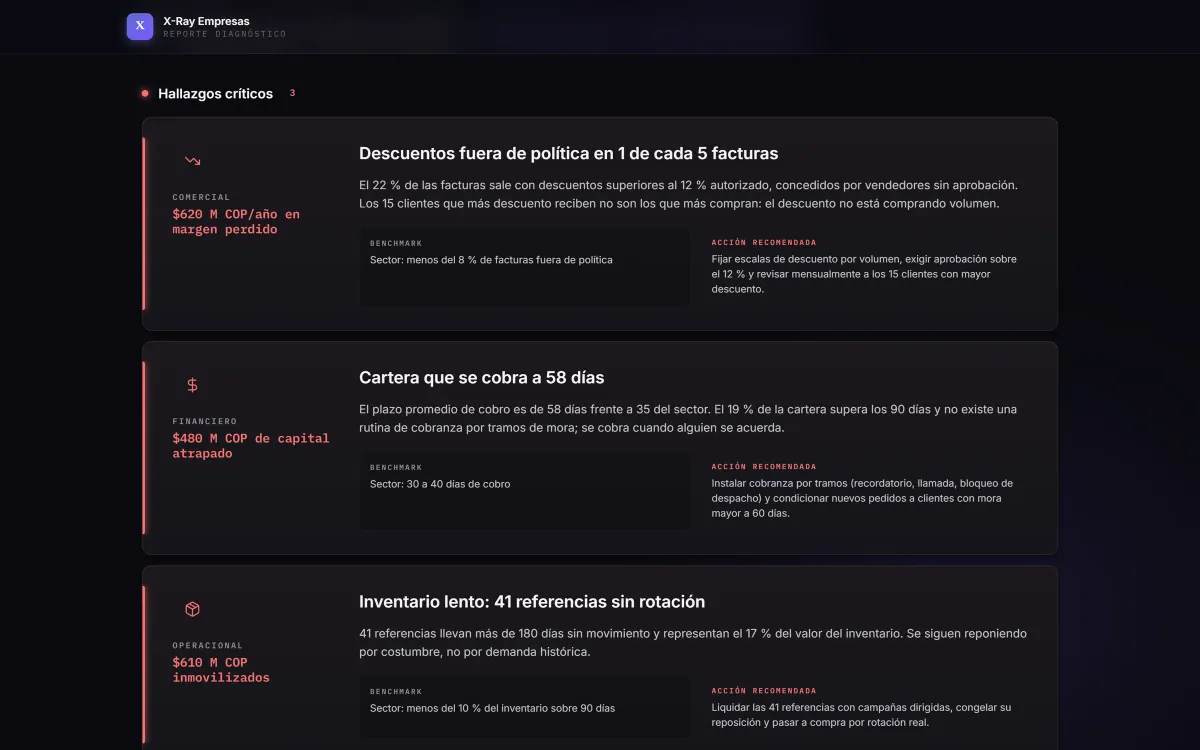Click the downward trend icon on the Comercial card
The width and height of the screenshot is (1200, 750).
point(193,161)
